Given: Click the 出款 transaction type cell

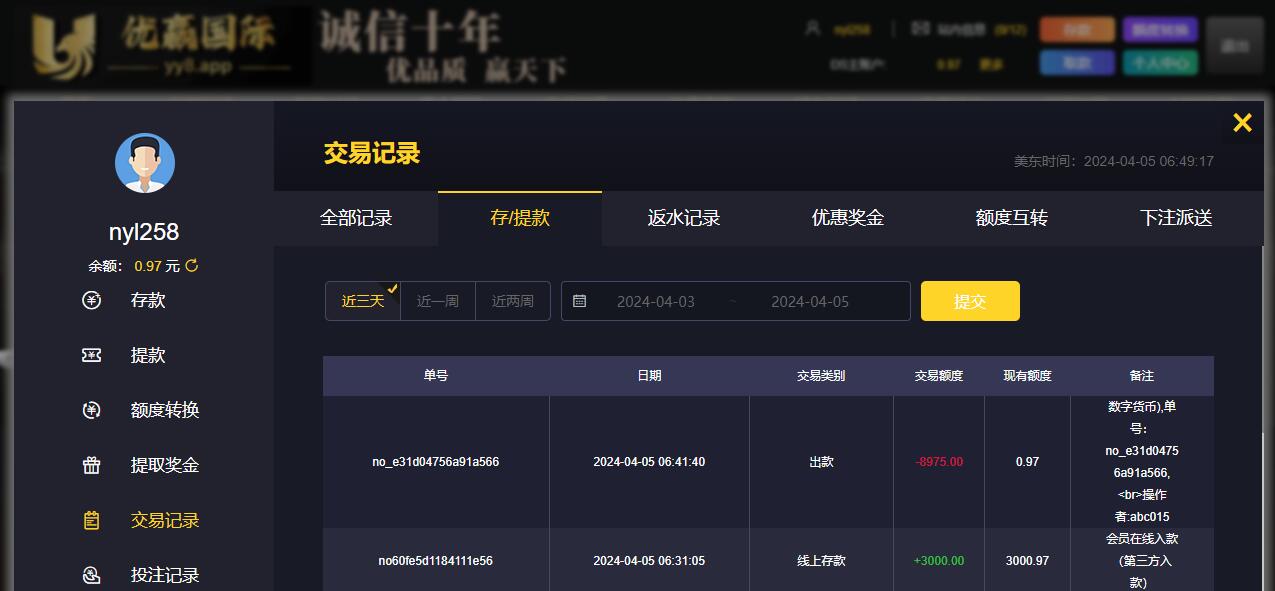Looking at the screenshot, I should 821,462.
